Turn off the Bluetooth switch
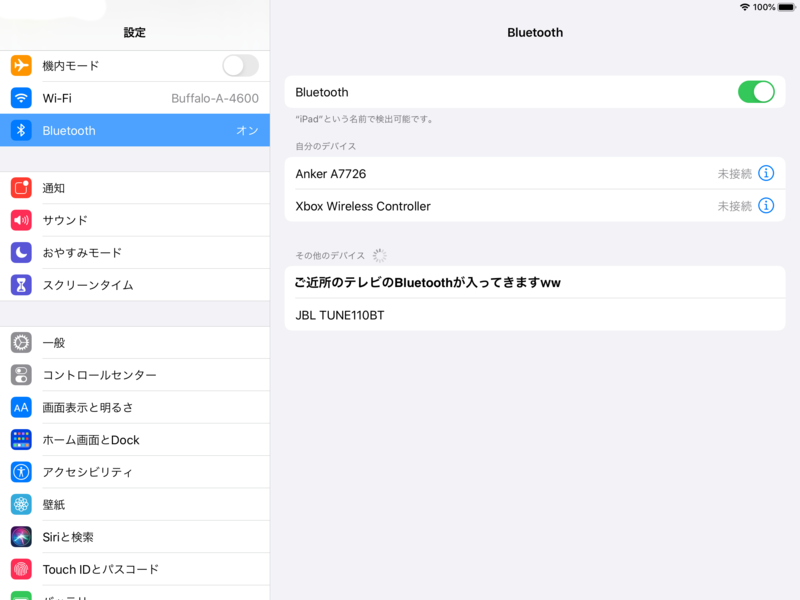This screenshot has width=800, height=600. click(756, 92)
